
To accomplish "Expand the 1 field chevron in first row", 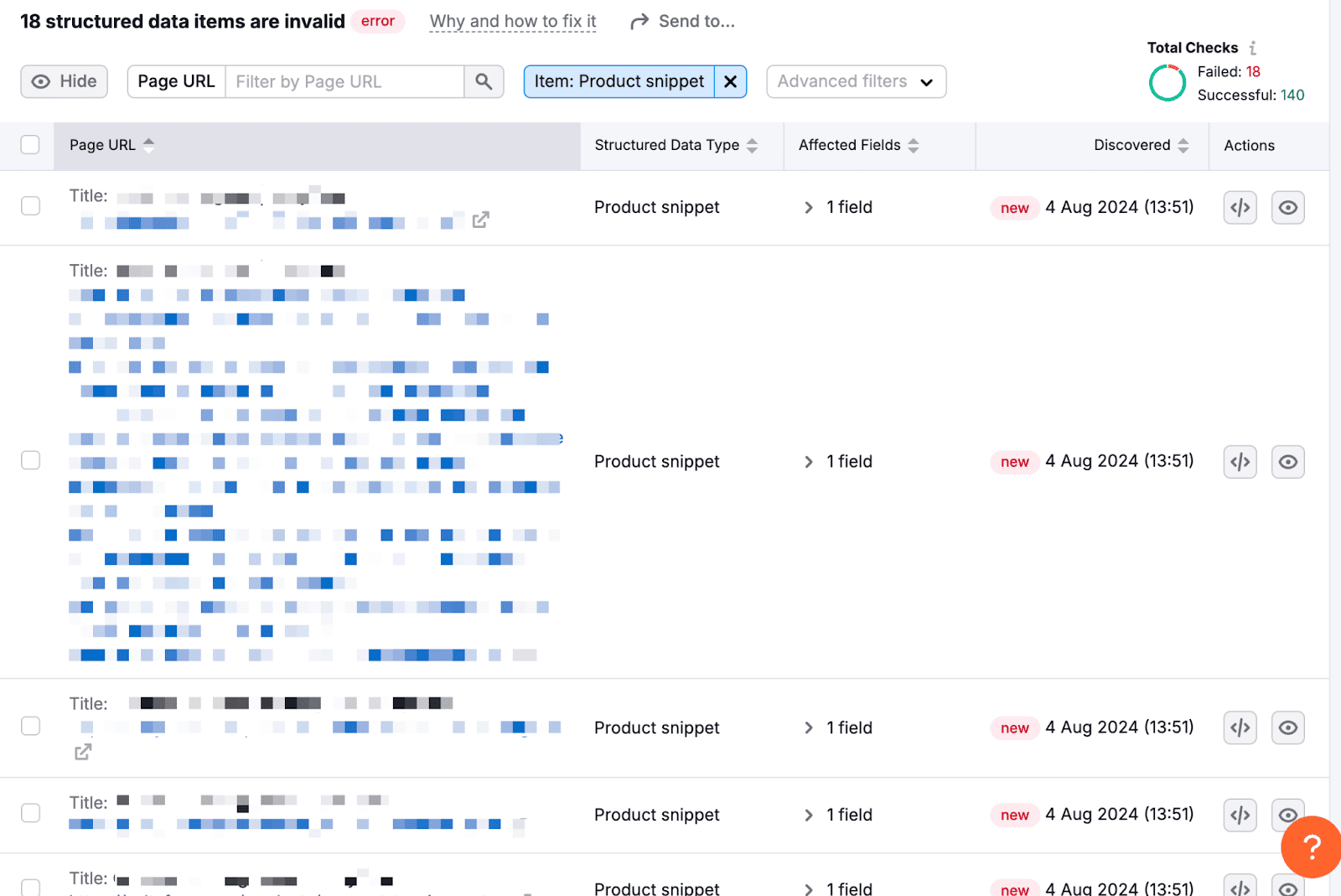I will (809, 207).
